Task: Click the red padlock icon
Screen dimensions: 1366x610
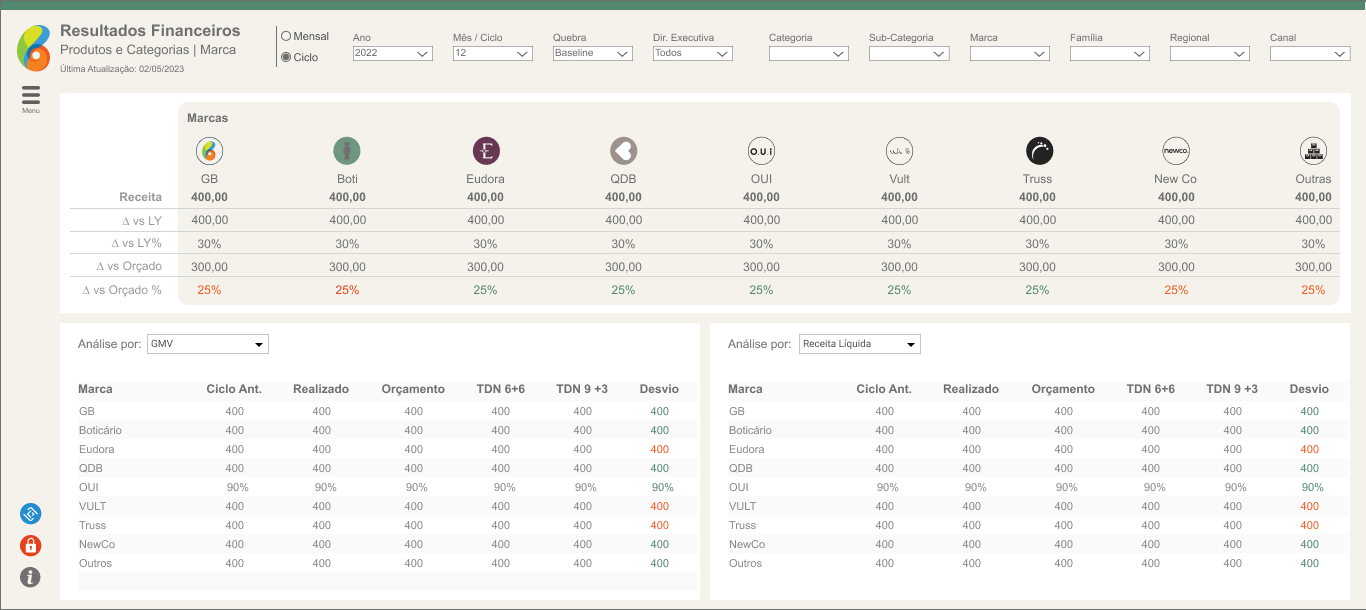Action: tap(31, 546)
